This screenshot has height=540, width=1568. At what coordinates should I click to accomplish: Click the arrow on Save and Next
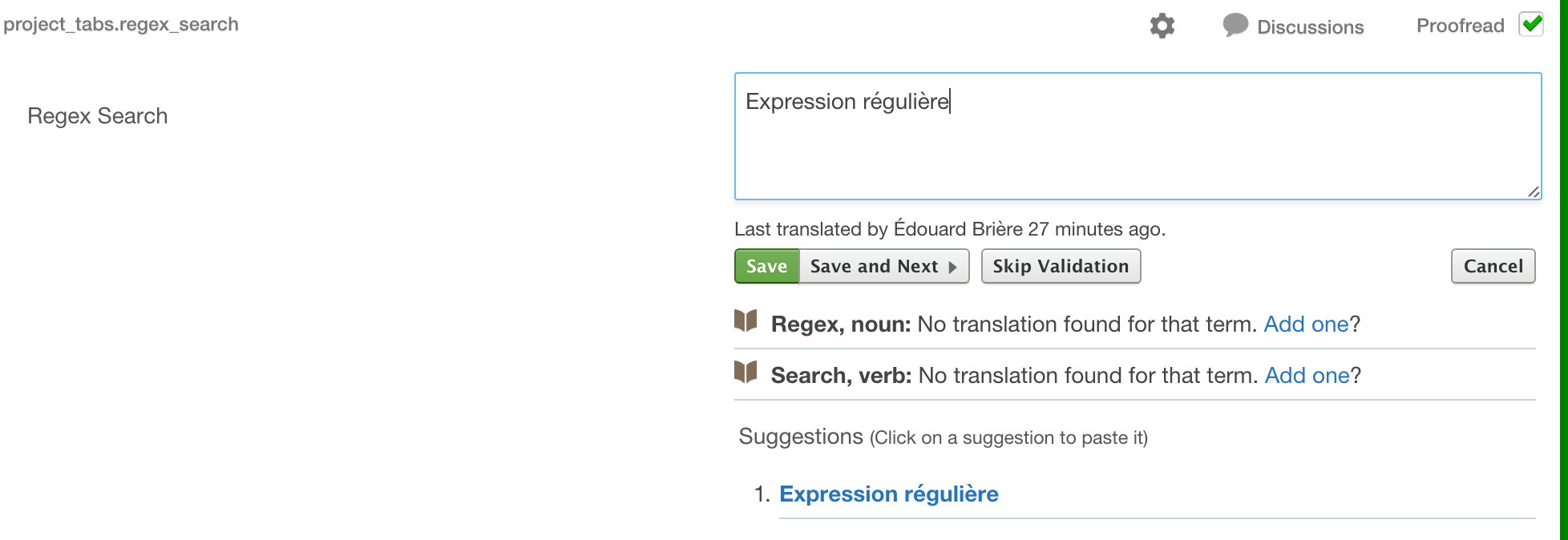coord(953,267)
